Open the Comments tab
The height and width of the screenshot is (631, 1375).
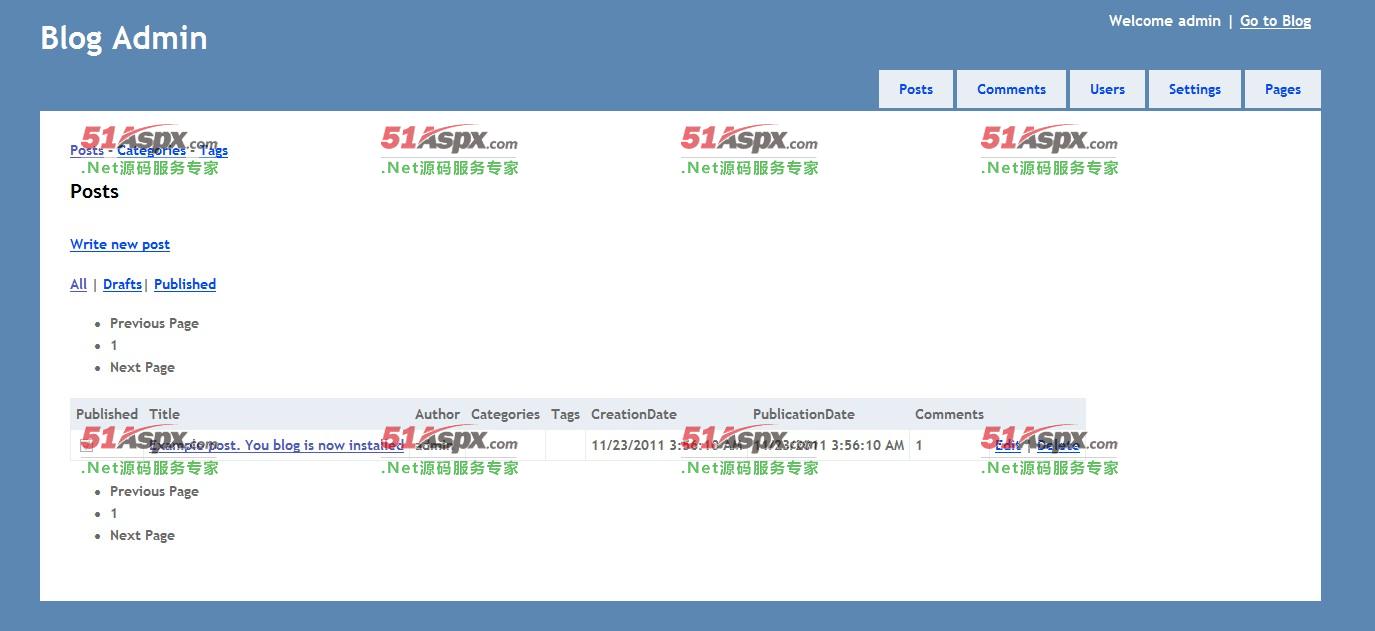tap(1011, 89)
